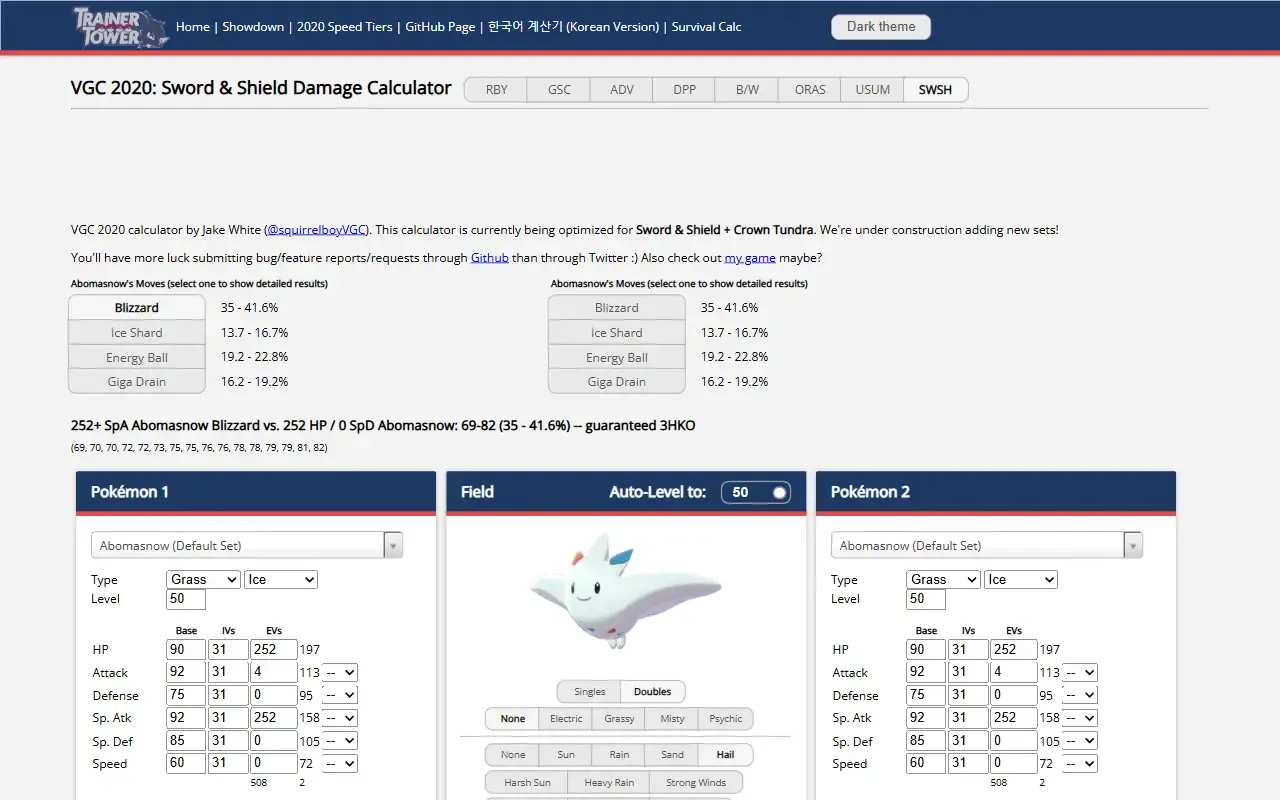Screen dimensions: 1280x800
Task: Set terrain to Misty
Action: pyautogui.click(x=672, y=719)
